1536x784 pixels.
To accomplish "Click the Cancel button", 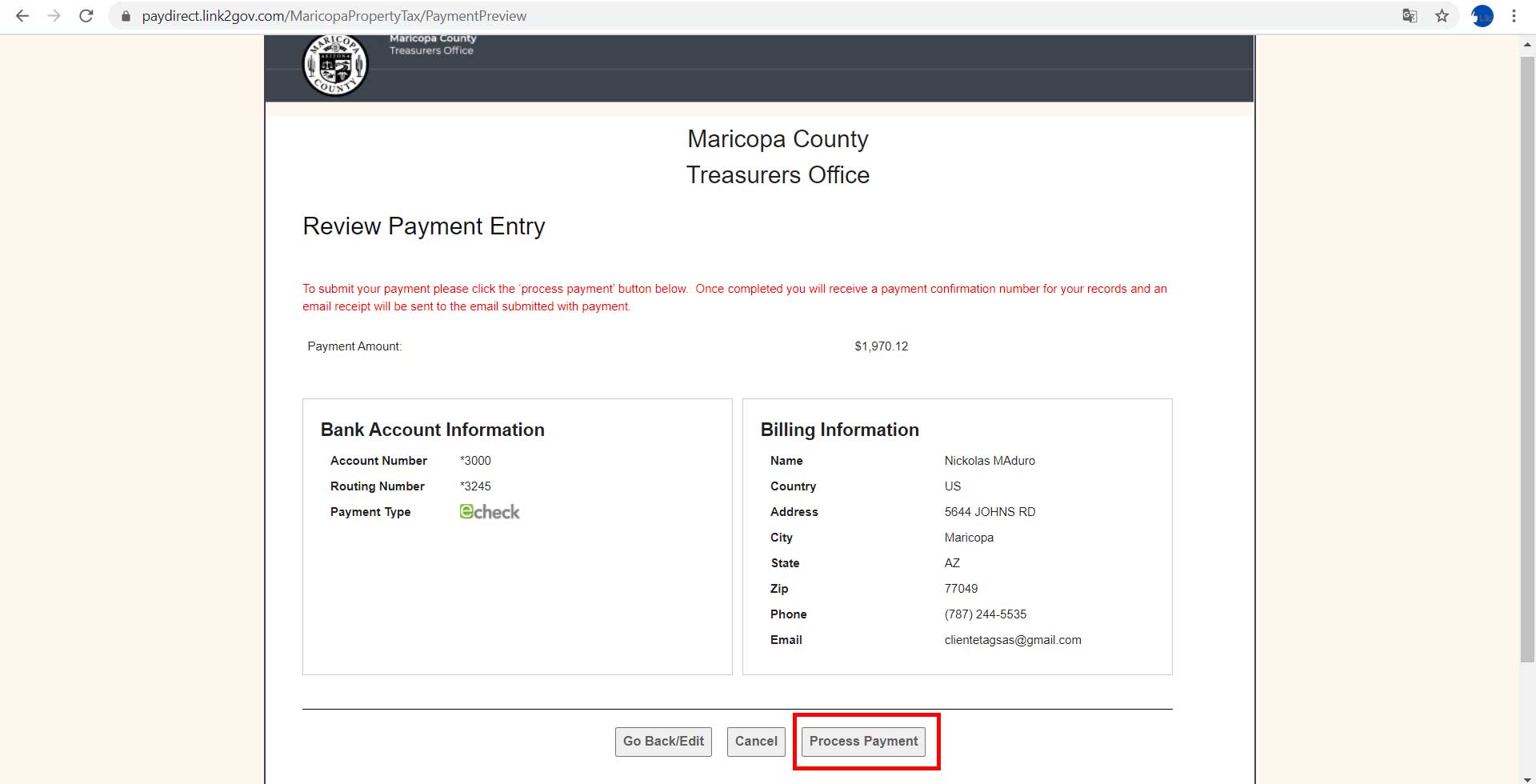I will [x=755, y=741].
